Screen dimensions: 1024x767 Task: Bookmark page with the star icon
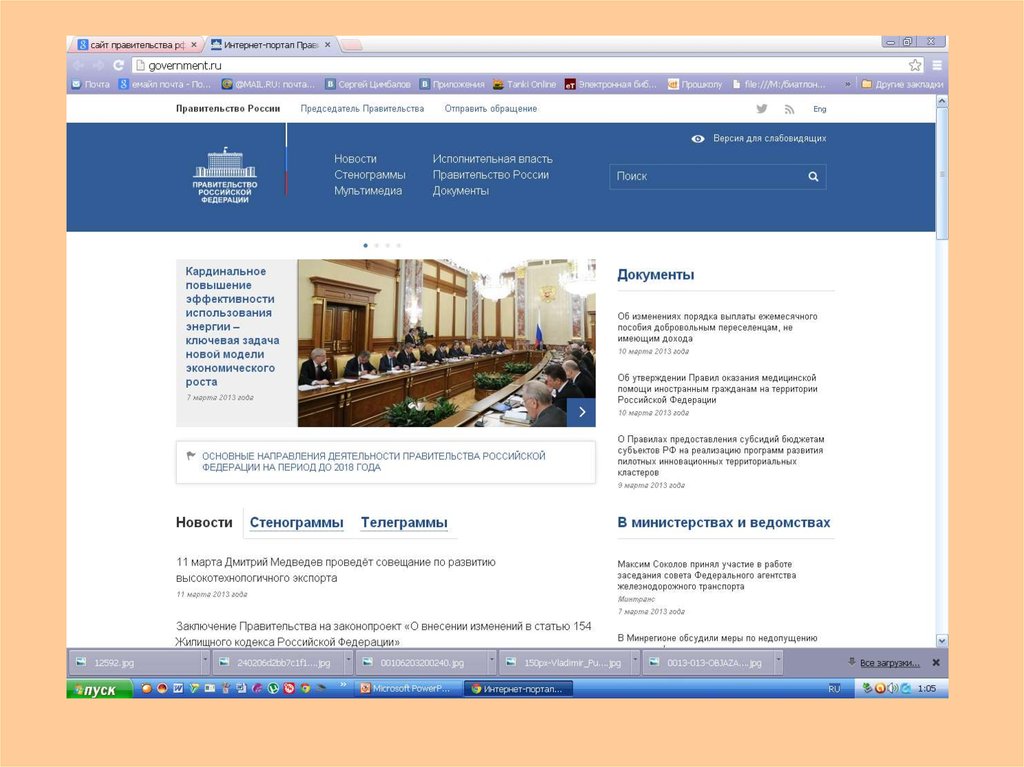coord(915,65)
